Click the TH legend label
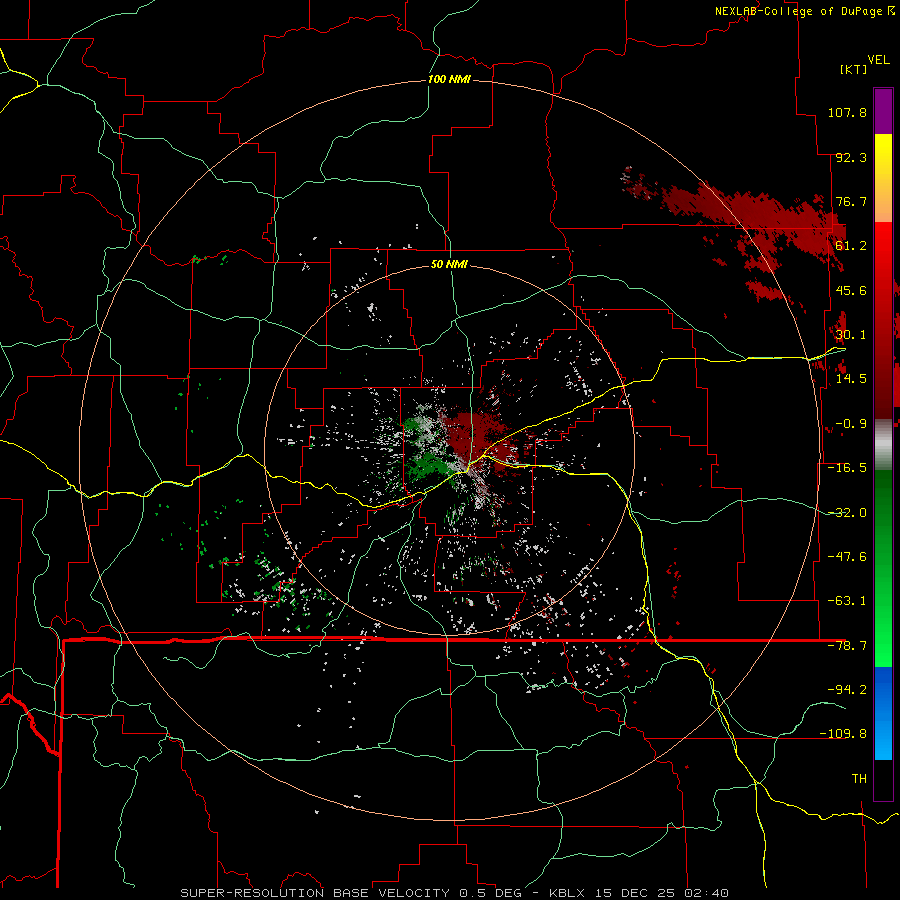The image size is (900, 900). click(859, 779)
